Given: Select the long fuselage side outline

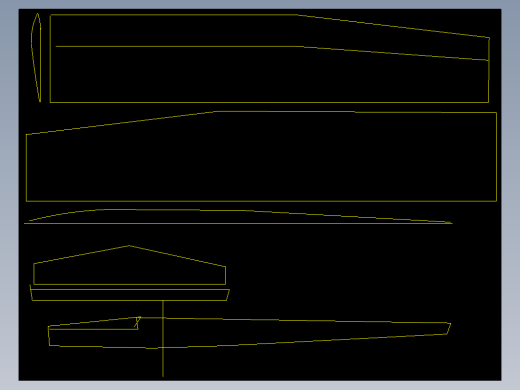Looking at the screenshot, I should point(249,333).
